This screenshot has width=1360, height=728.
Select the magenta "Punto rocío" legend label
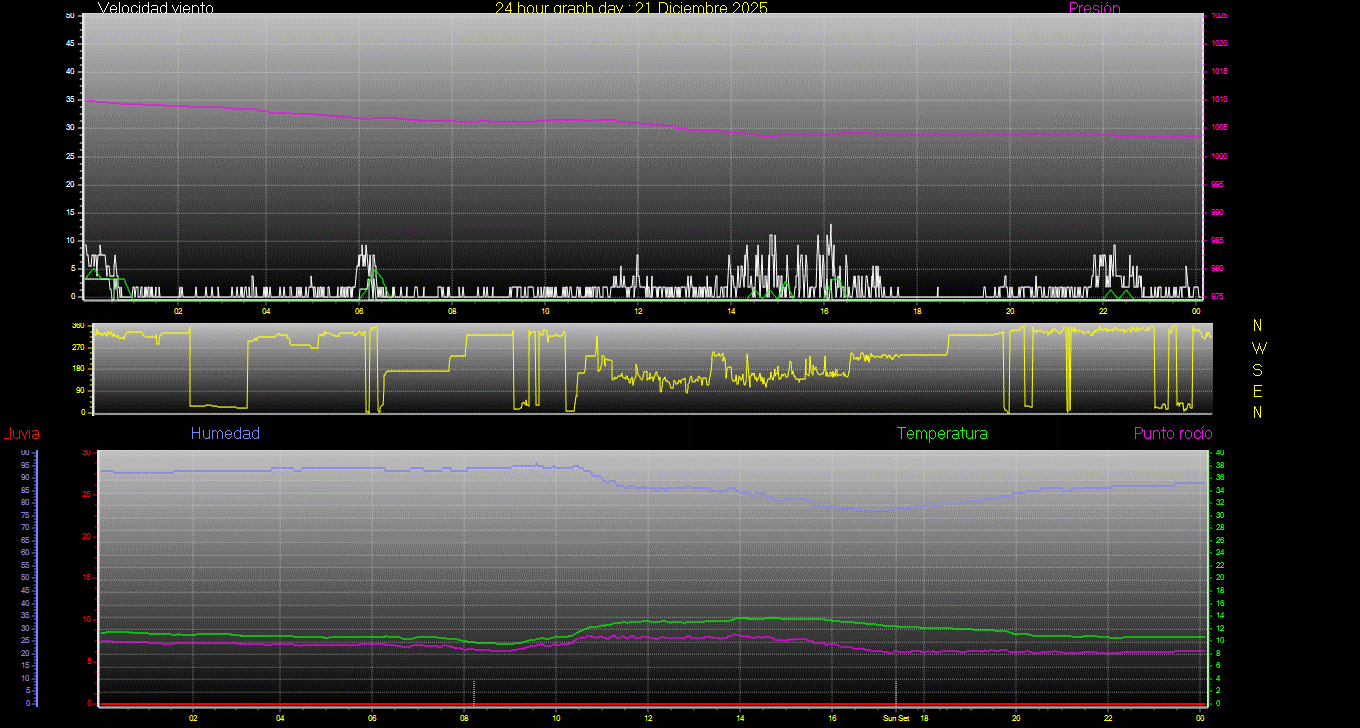1172,434
